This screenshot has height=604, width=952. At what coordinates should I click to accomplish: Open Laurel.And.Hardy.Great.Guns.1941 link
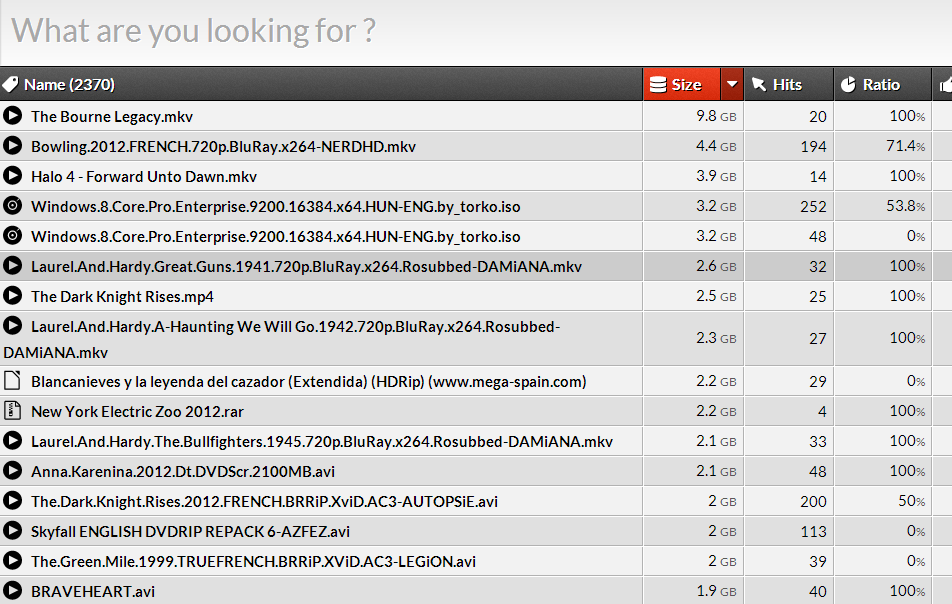(307, 266)
